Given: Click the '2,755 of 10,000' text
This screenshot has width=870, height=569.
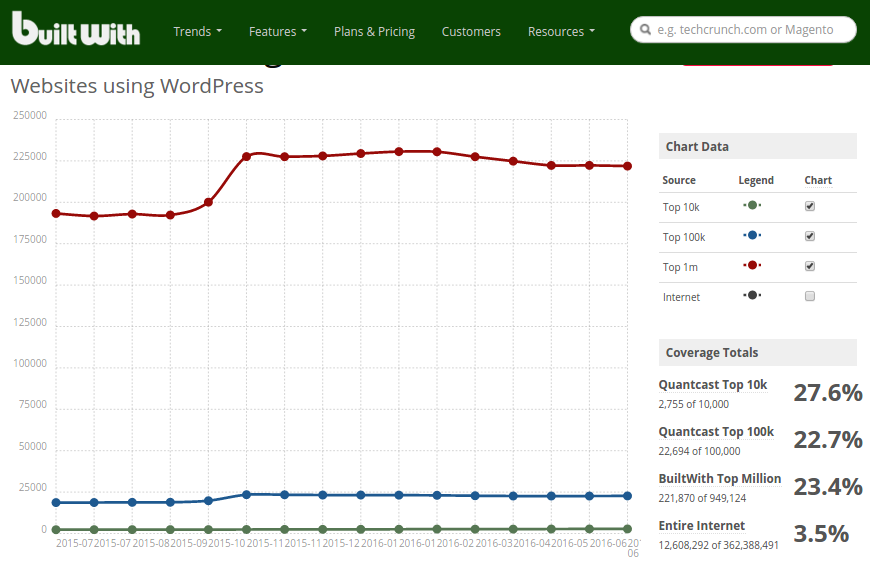Looking at the screenshot, I should click(694, 404).
